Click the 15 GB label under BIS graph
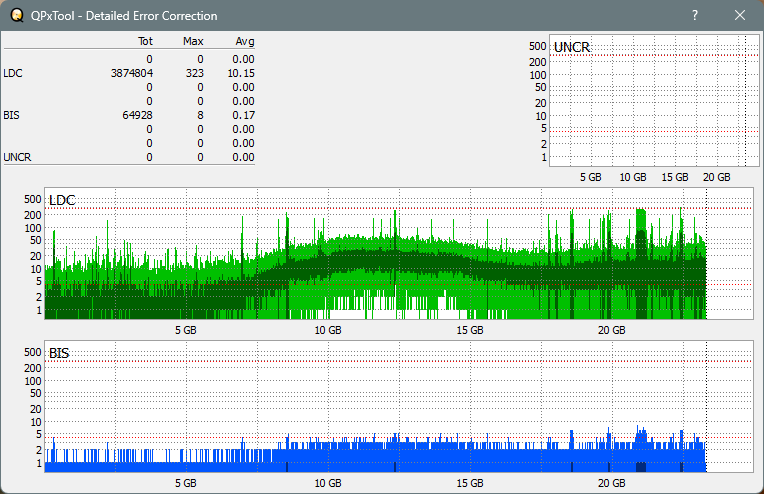The width and height of the screenshot is (764, 494). tap(470, 483)
